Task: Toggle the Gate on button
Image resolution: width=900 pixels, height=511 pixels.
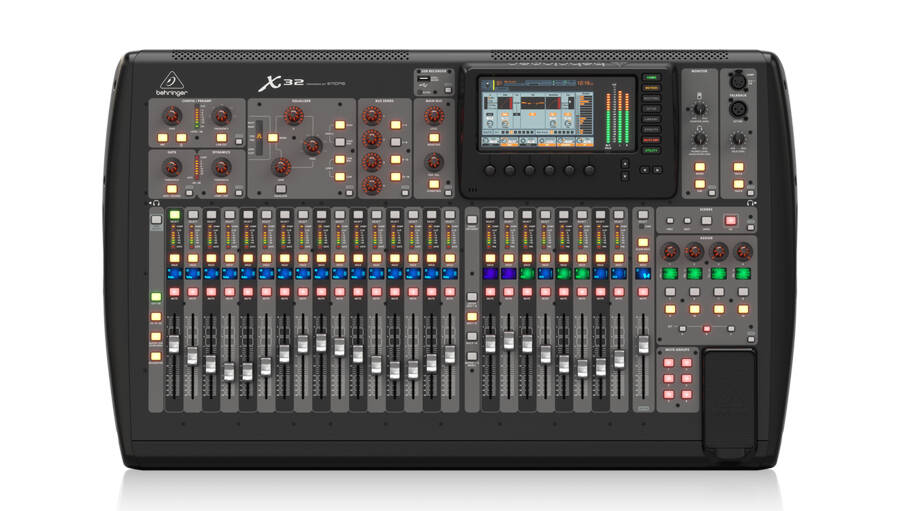Action: pyautogui.click(x=172, y=189)
